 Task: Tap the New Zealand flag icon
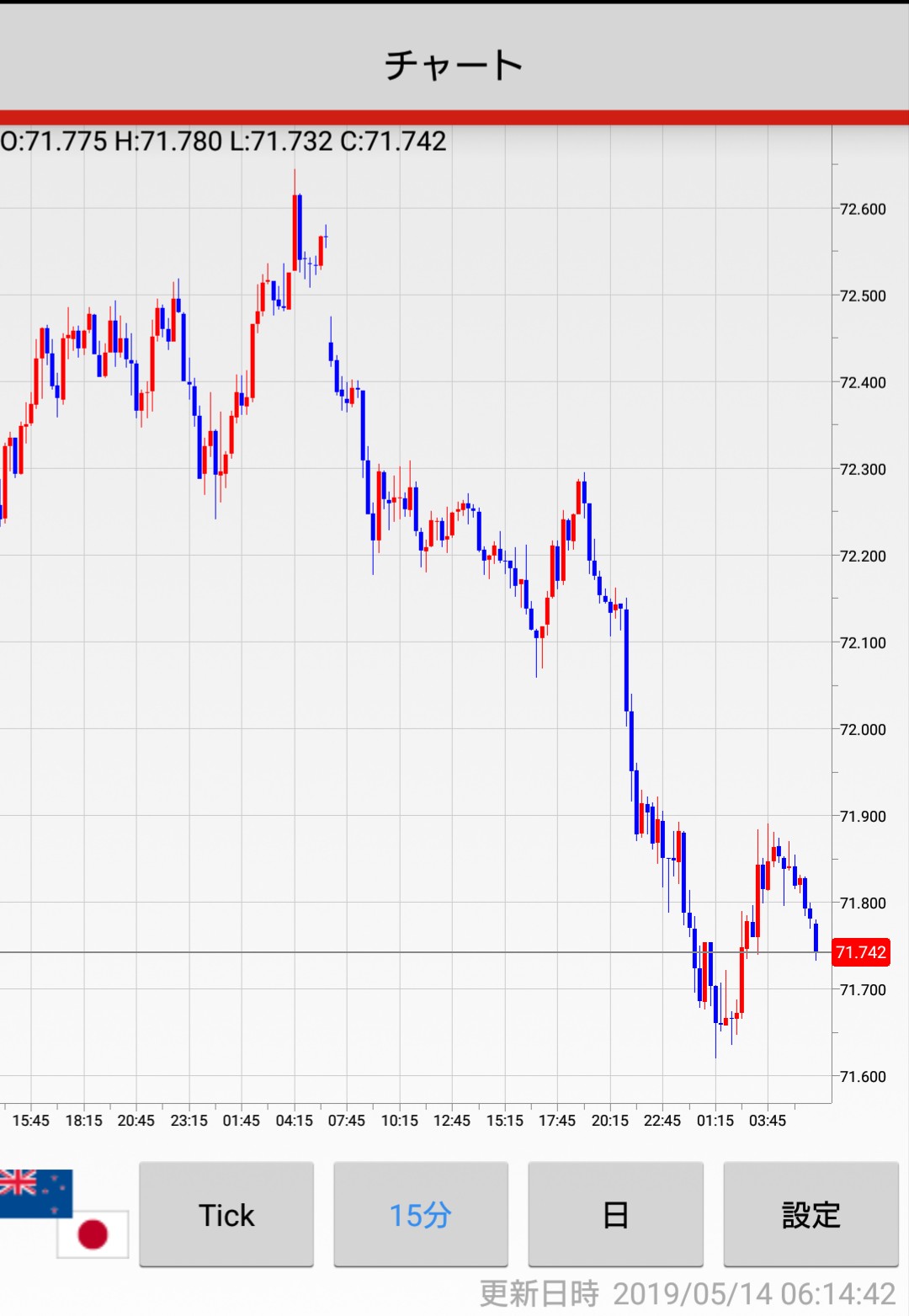35,1191
